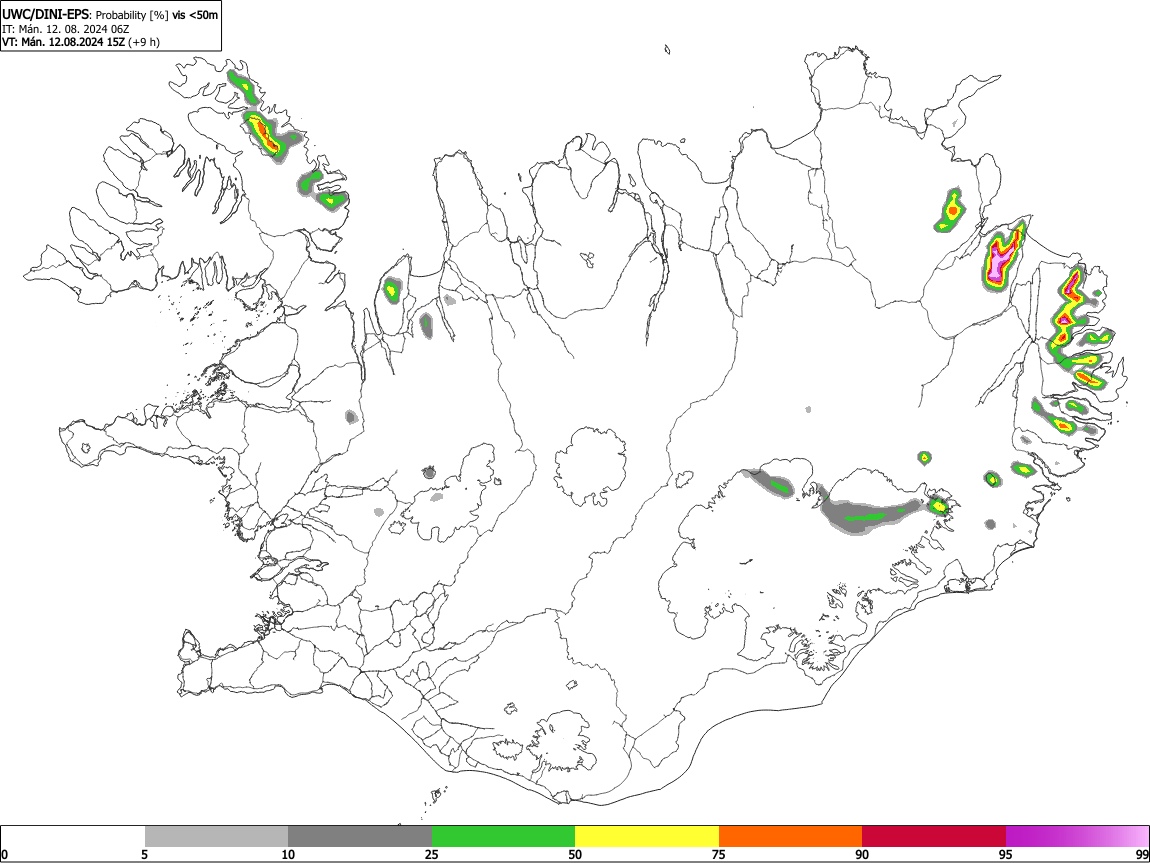
Task: Click the dark gray 10-25 legend swatch
Action: 360,837
